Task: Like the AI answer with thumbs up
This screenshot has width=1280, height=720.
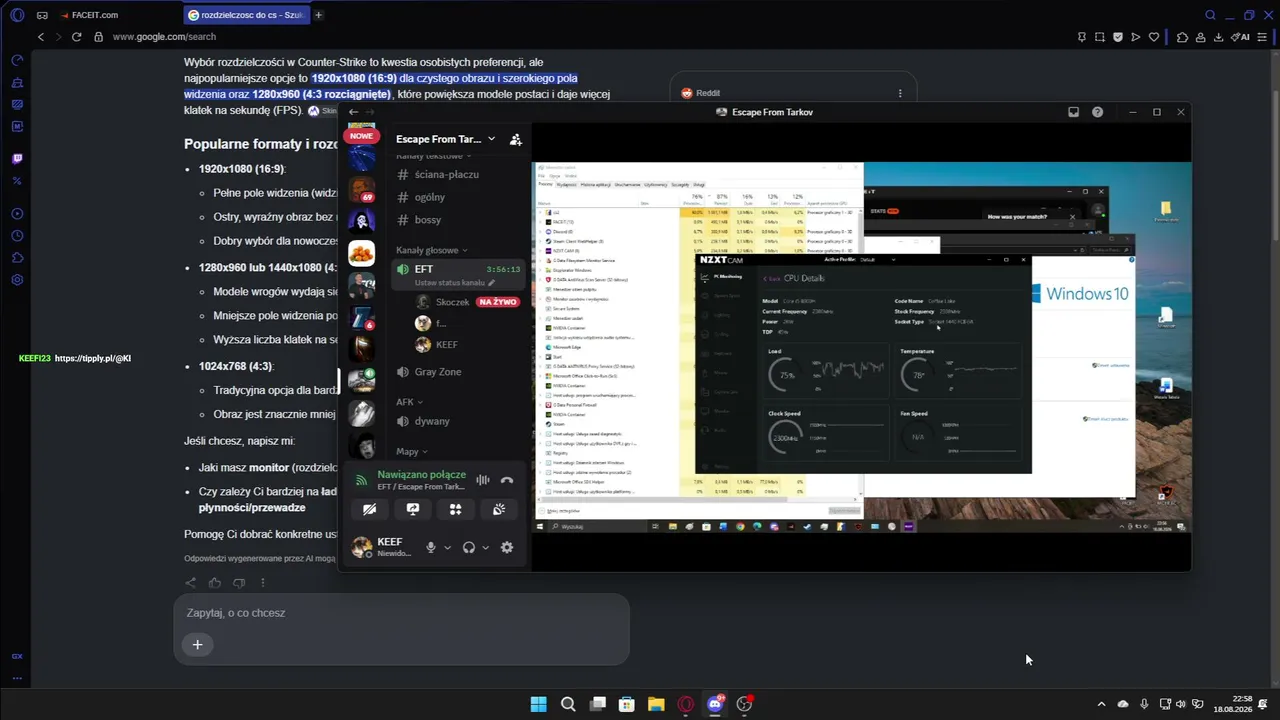Action: [215, 583]
